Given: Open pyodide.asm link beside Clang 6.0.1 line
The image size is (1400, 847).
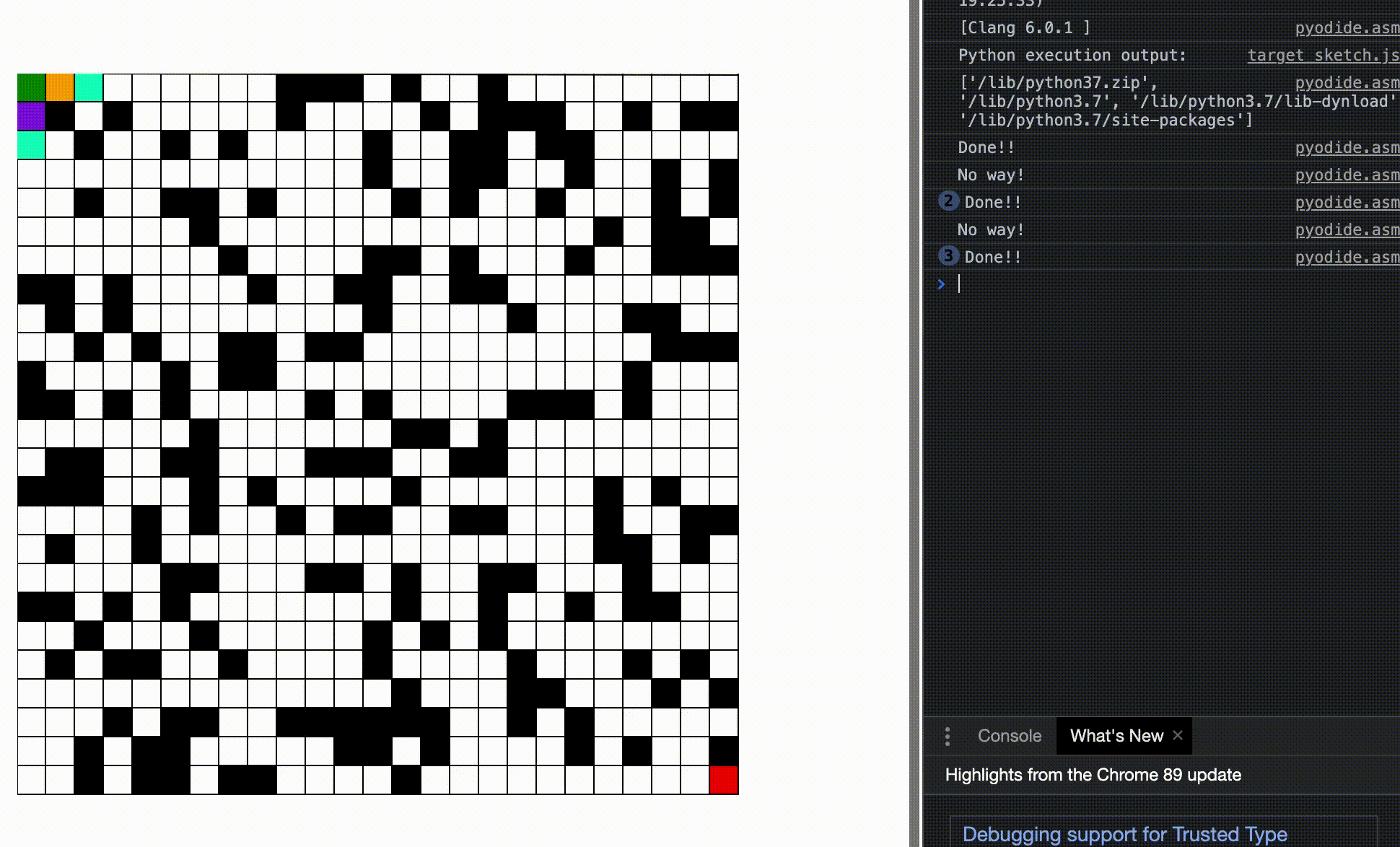Looking at the screenshot, I should coord(1347,28).
